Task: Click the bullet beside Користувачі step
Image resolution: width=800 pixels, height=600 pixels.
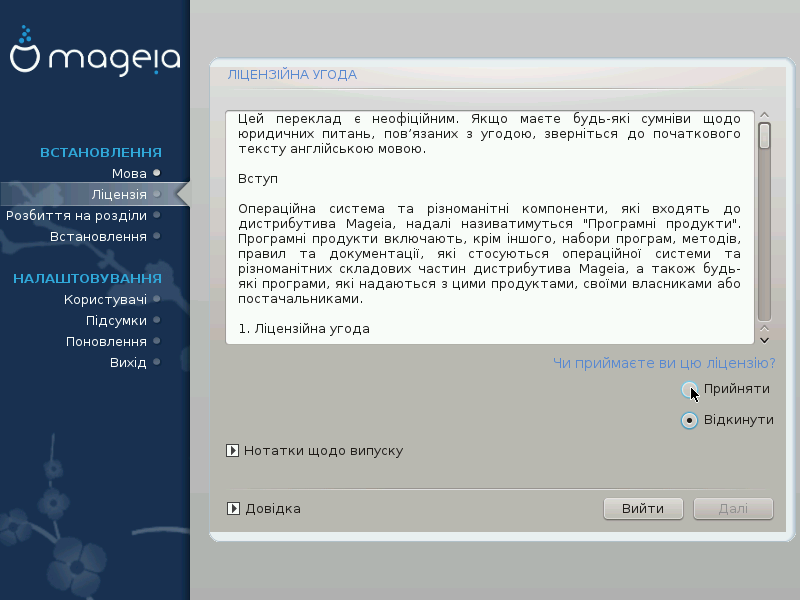Action: click(157, 299)
